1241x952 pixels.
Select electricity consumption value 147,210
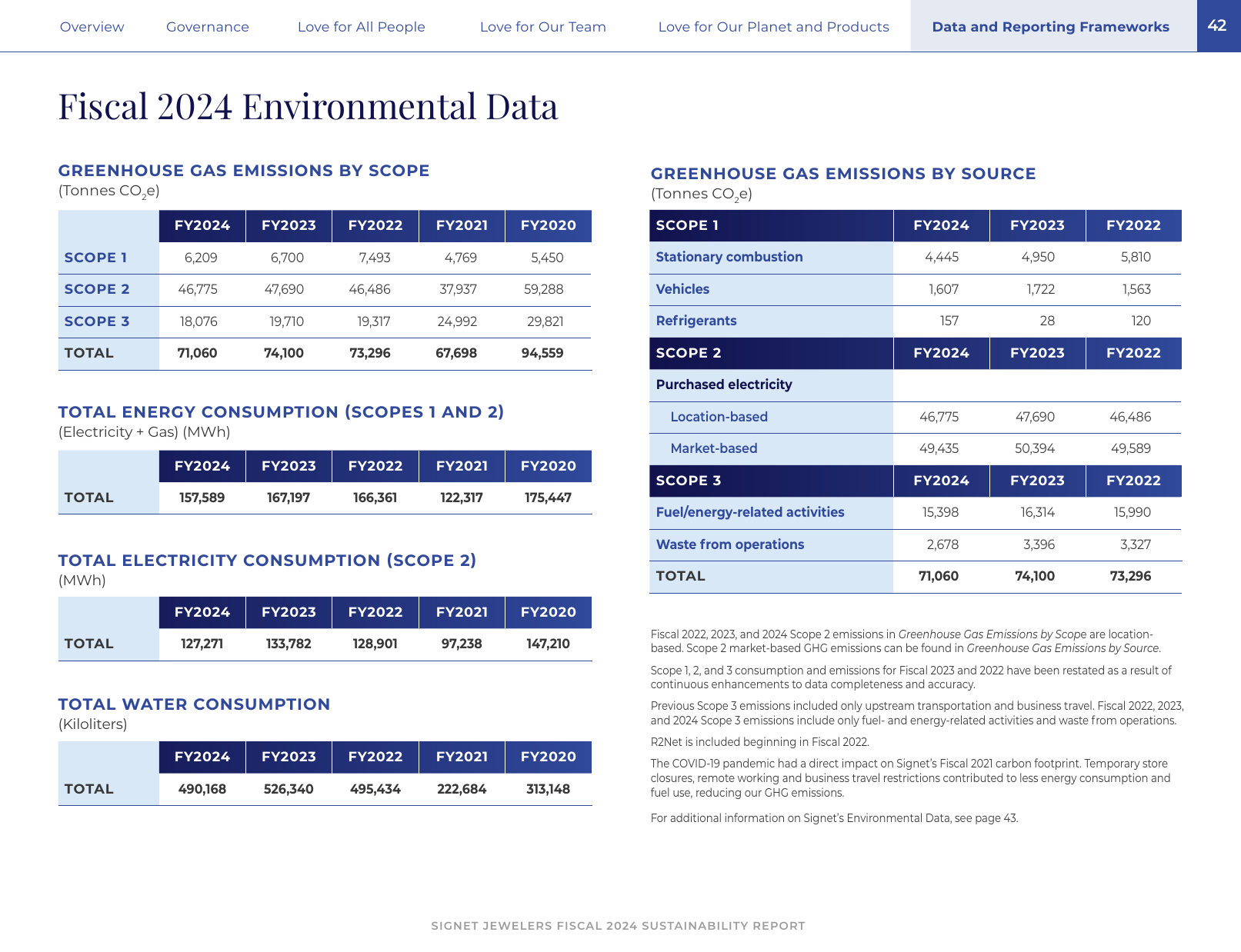549,644
